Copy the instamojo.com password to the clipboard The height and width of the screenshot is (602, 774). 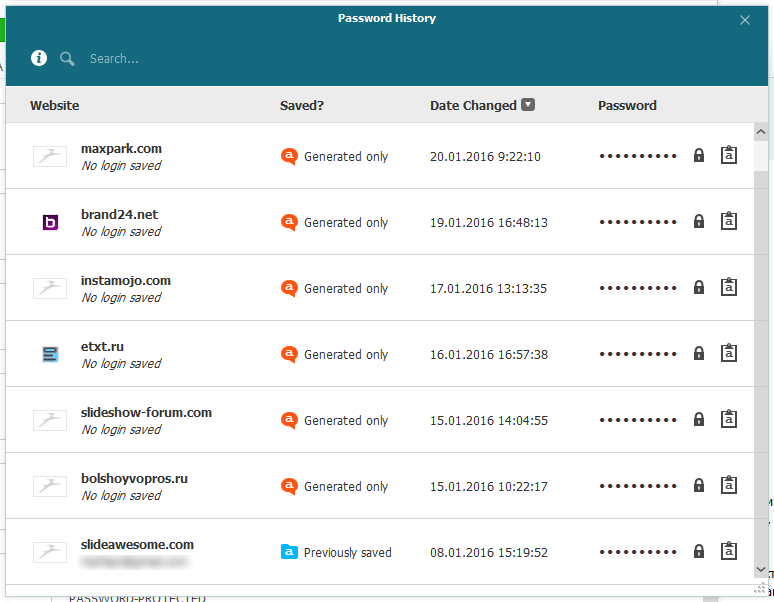(x=729, y=287)
